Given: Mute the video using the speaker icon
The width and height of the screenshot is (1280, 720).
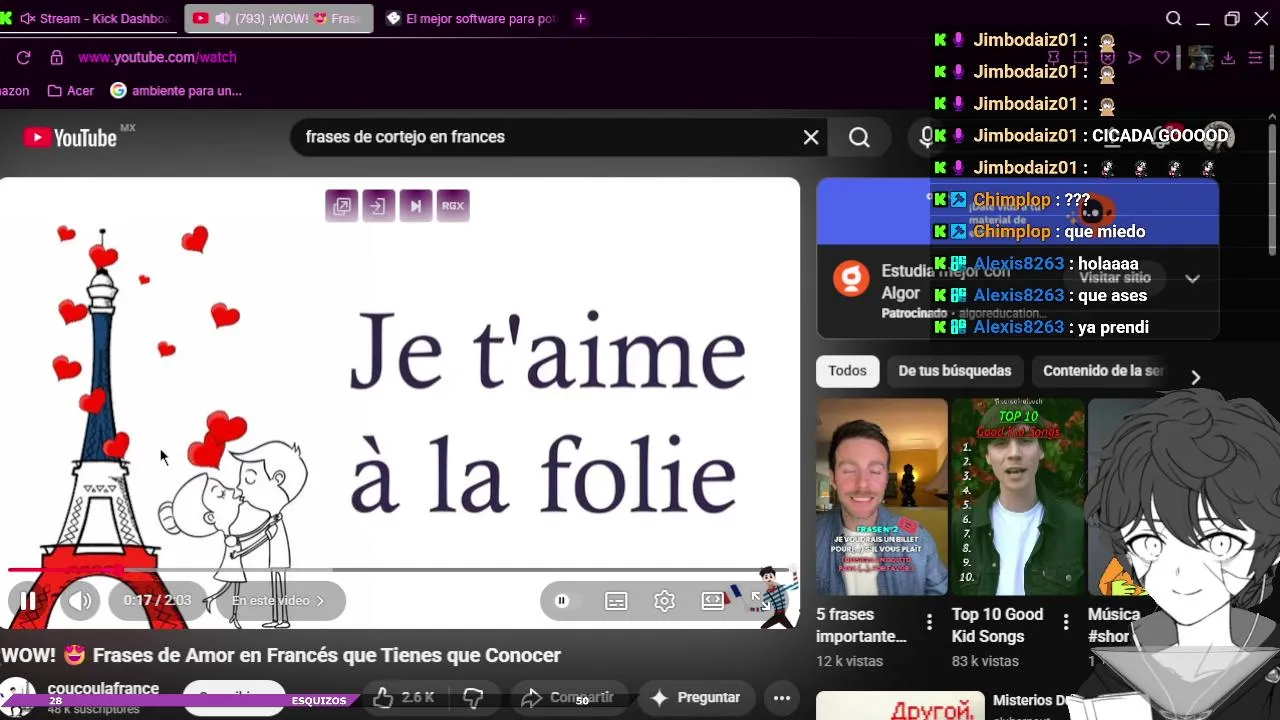Looking at the screenshot, I should pos(80,600).
